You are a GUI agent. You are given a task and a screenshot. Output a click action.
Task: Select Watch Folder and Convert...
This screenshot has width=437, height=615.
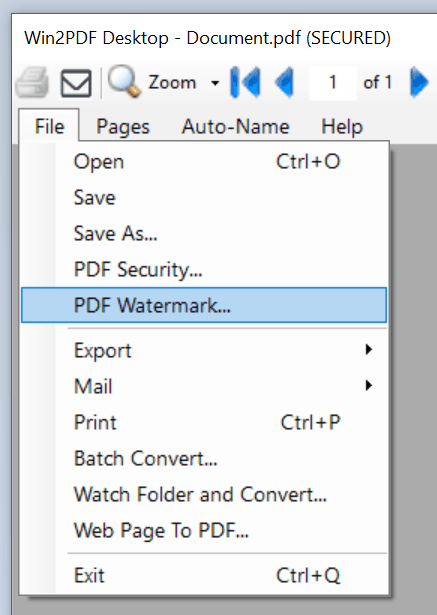point(204,495)
